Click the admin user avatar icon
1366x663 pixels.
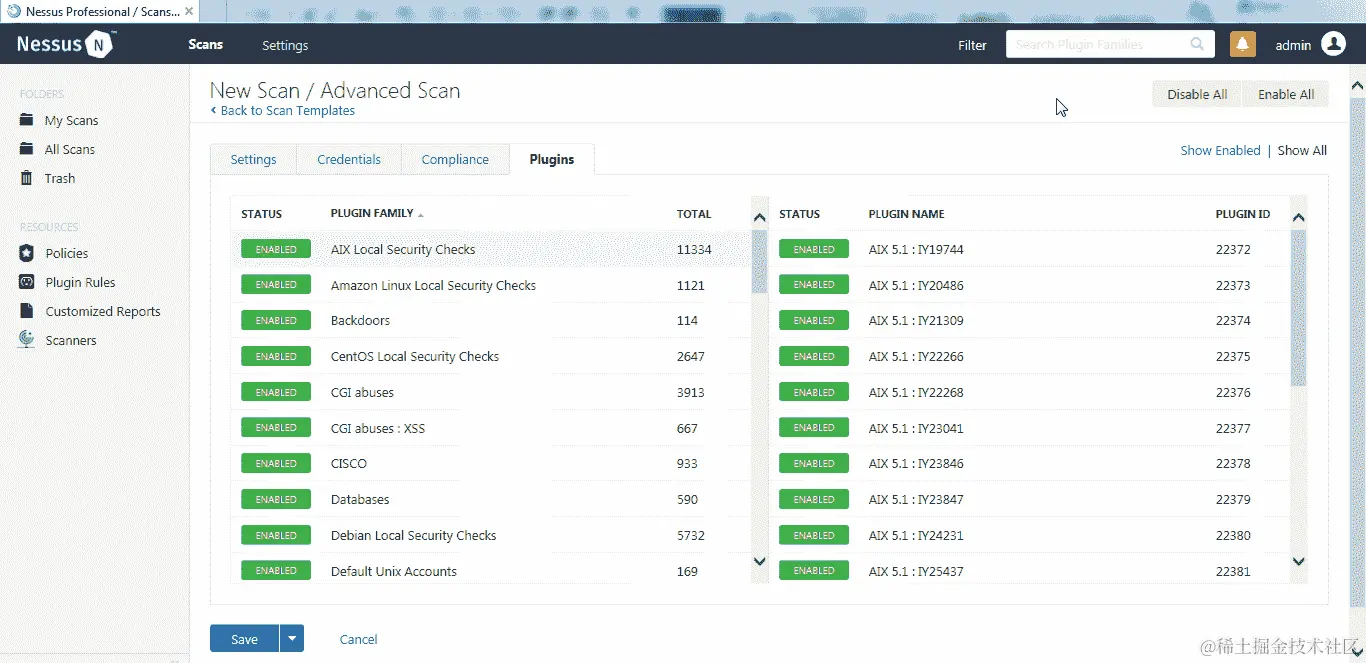pyautogui.click(x=1333, y=44)
